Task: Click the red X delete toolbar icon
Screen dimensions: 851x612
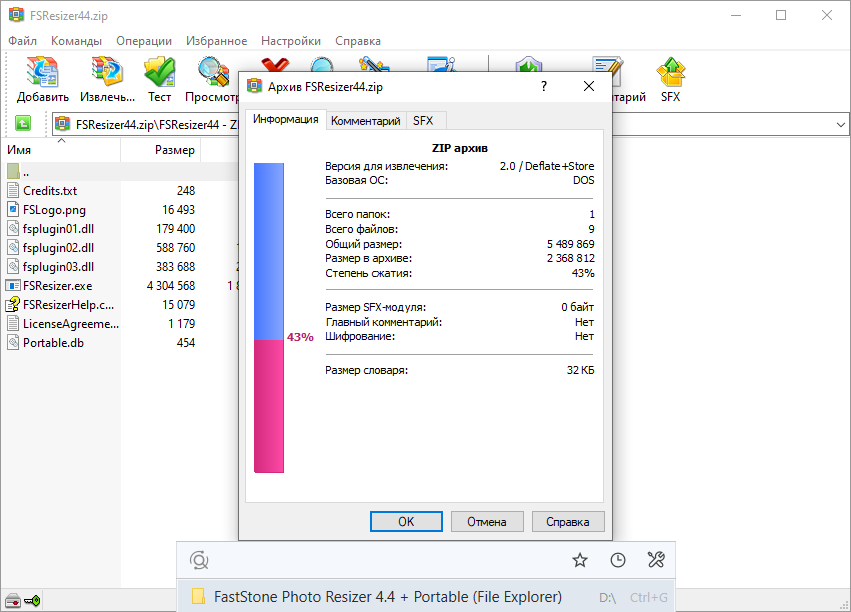Action: [x=275, y=64]
